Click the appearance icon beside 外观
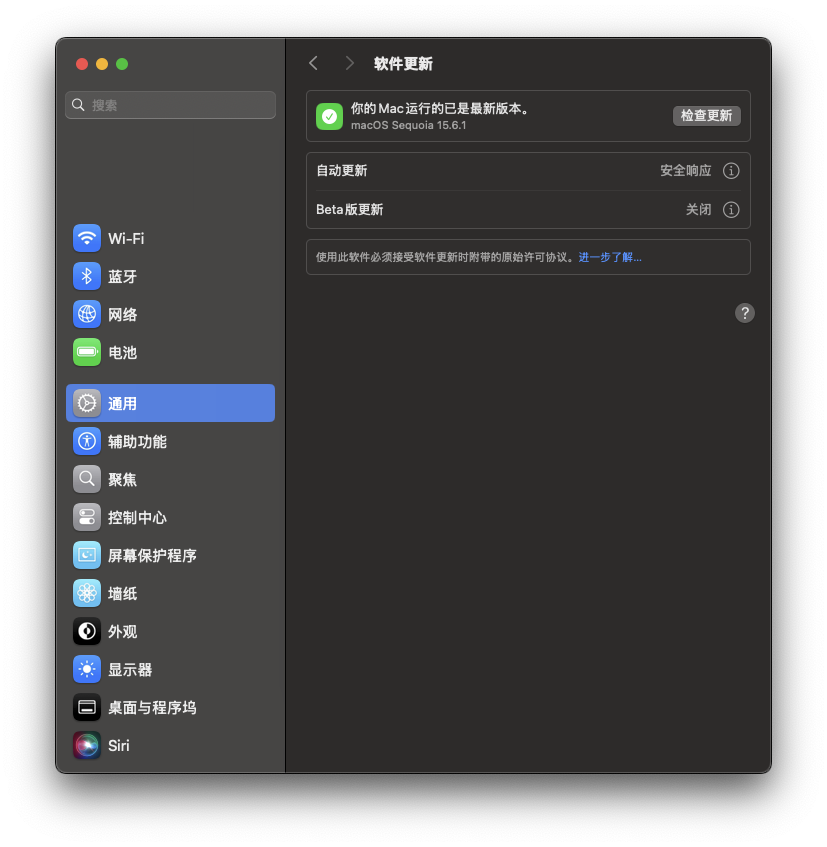The image size is (827, 847). (86, 631)
